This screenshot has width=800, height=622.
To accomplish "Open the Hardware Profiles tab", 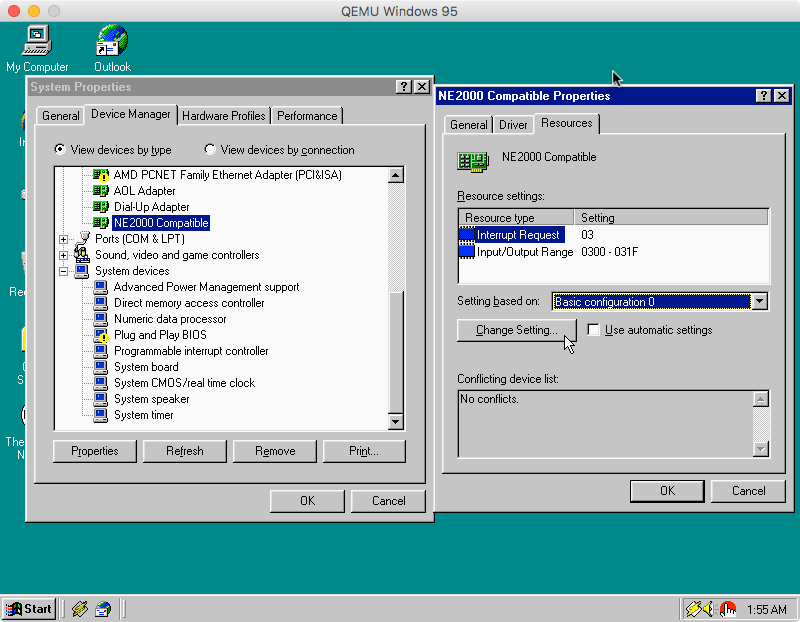I will [223, 116].
